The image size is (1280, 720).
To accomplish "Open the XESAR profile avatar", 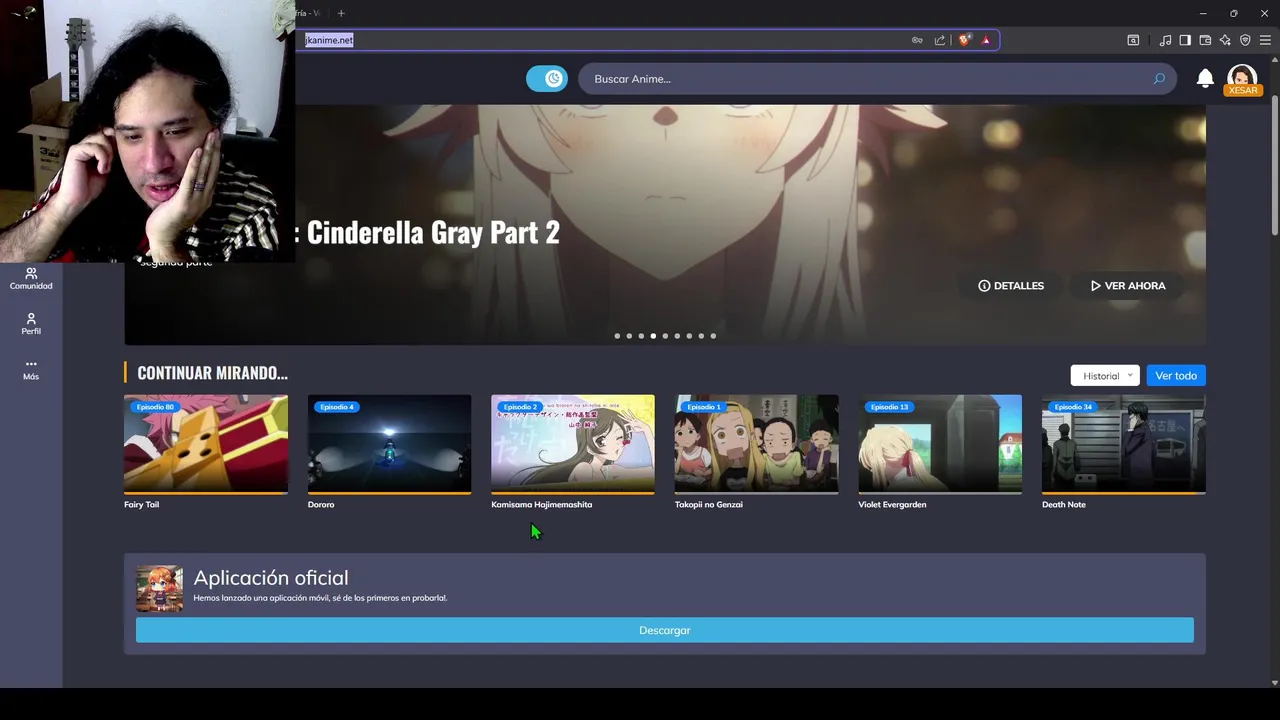I will 1242,79.
